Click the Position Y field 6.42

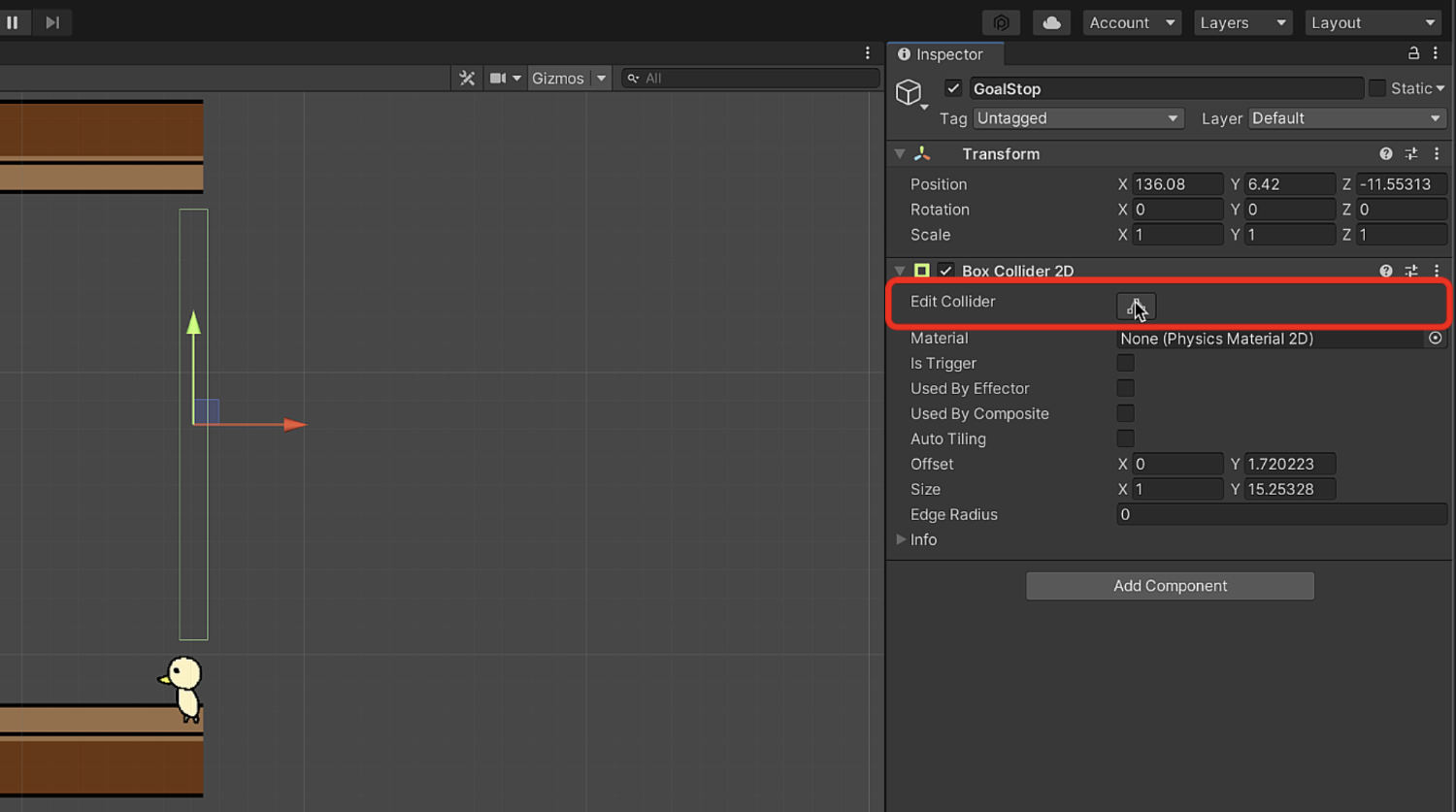click(x=1290, y=184)
